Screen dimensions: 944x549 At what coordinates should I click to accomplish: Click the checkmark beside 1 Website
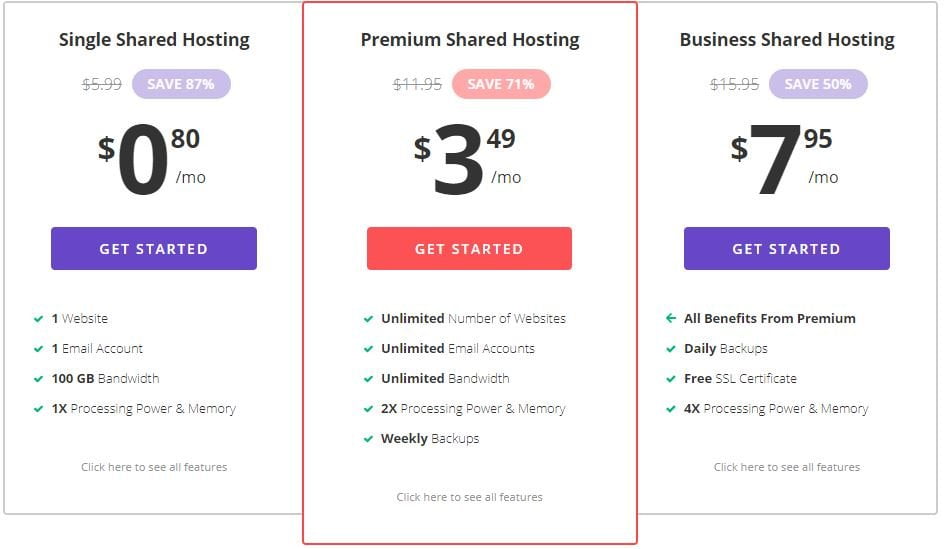(x=39, y=319)
